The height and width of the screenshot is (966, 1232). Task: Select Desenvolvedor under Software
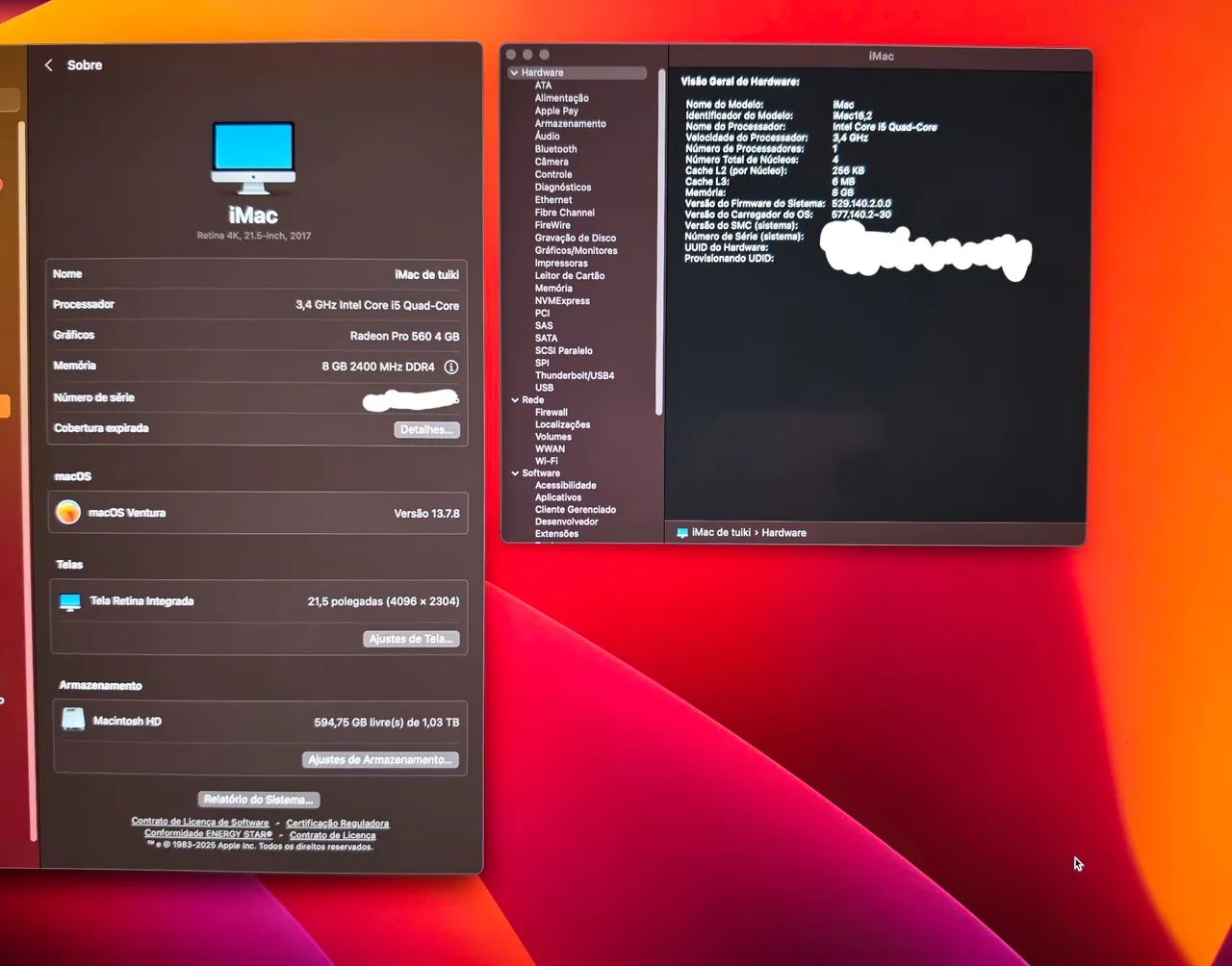[567, 522]
